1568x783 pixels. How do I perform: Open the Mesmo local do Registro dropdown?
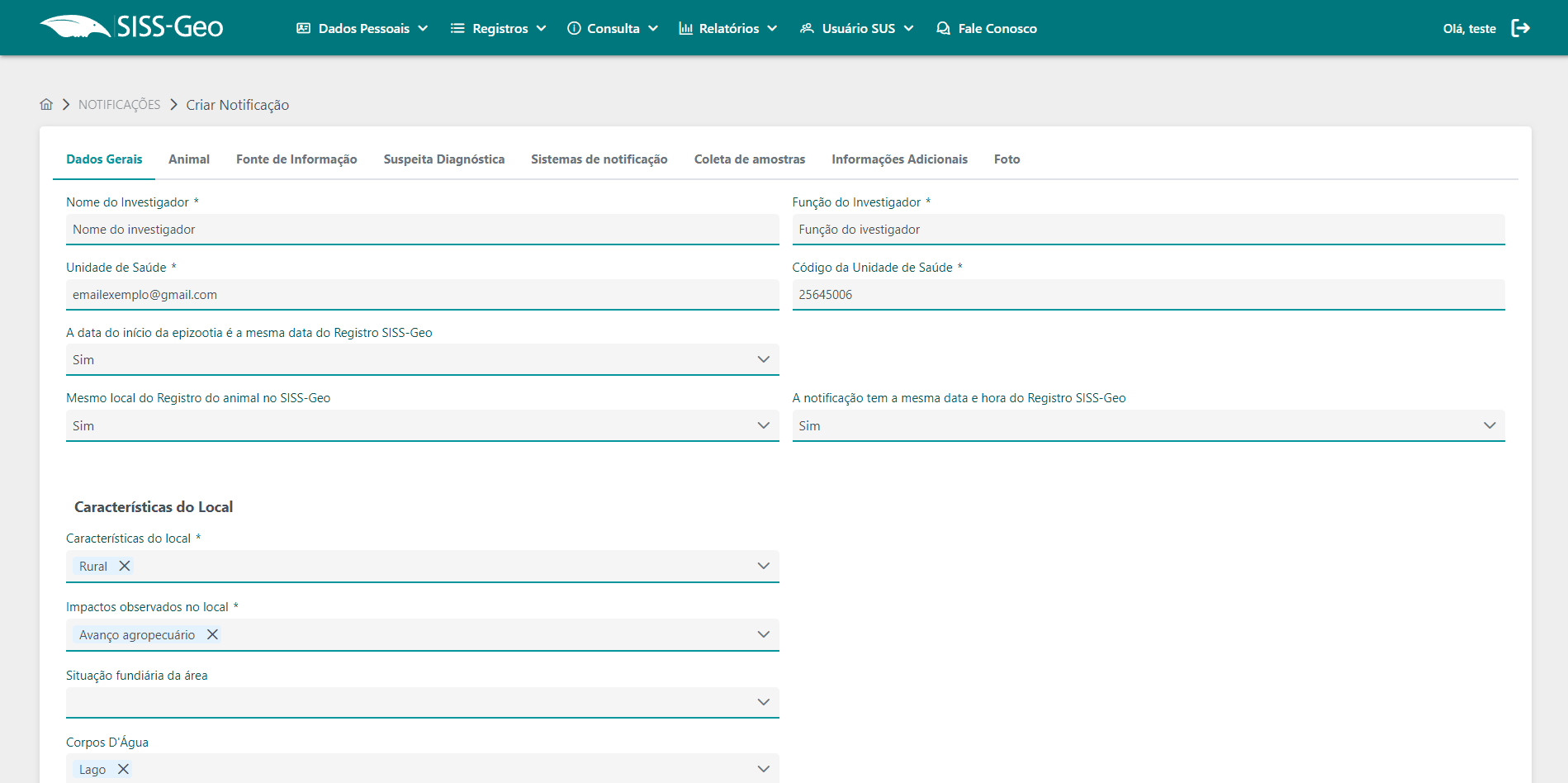point(422,425)
